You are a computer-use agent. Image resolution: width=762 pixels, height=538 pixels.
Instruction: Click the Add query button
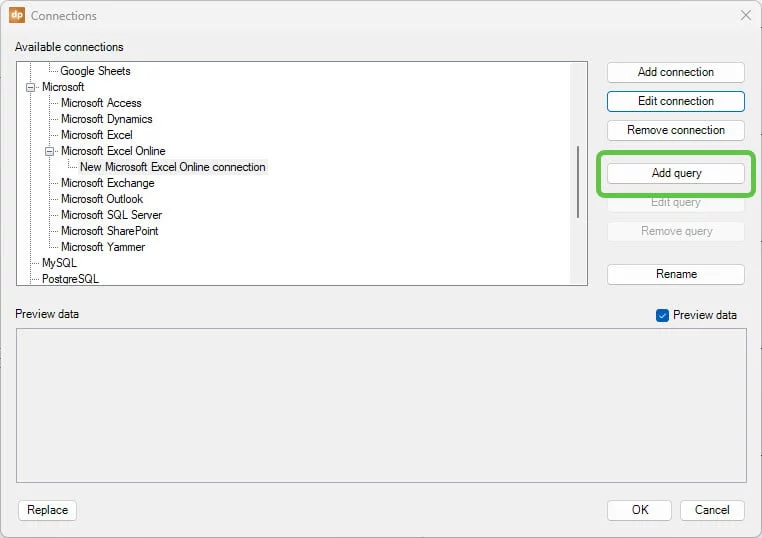point(675,173)
